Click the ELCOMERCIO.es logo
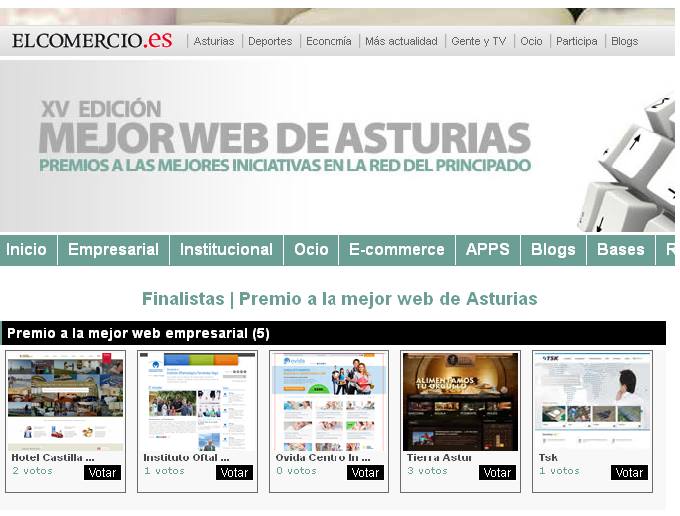Image resolution: width=680 pixels, height=516 pixels. click(x=92, y=40)
